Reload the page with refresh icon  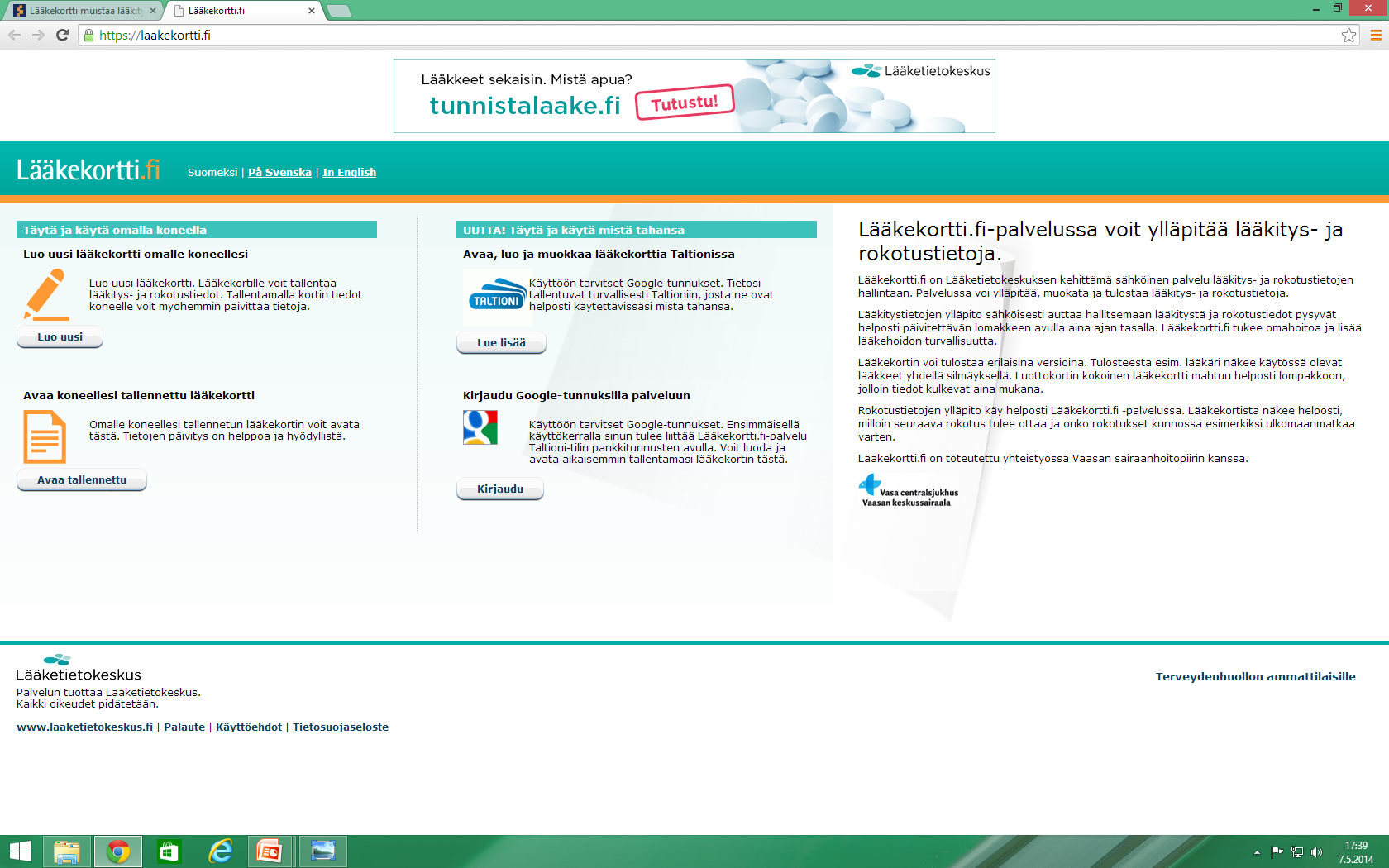[62, 35]
